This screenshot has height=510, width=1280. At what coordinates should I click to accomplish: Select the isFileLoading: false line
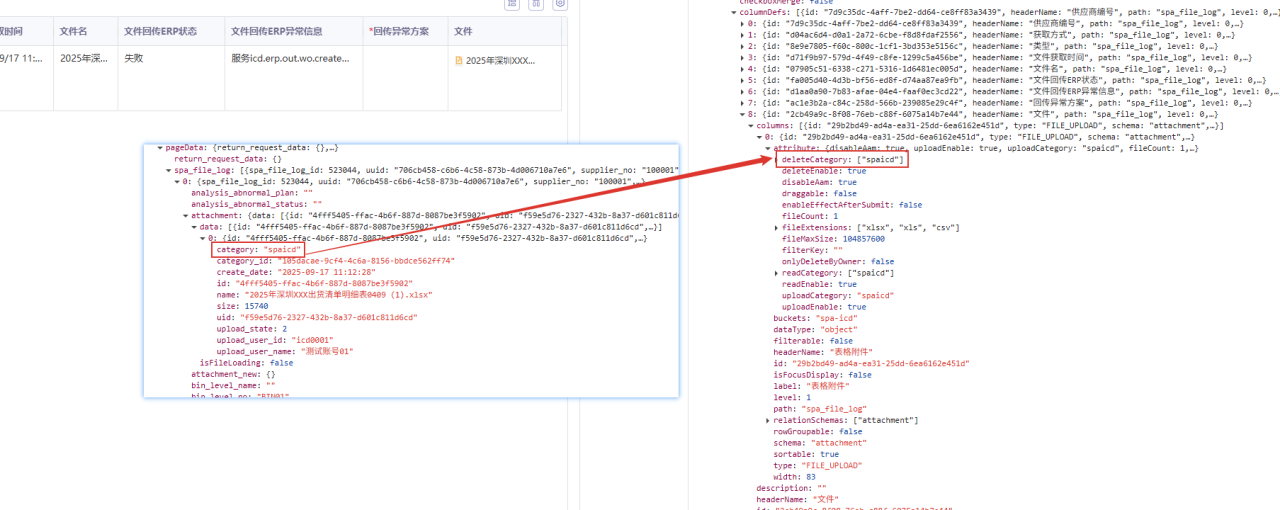coord(246,362)
